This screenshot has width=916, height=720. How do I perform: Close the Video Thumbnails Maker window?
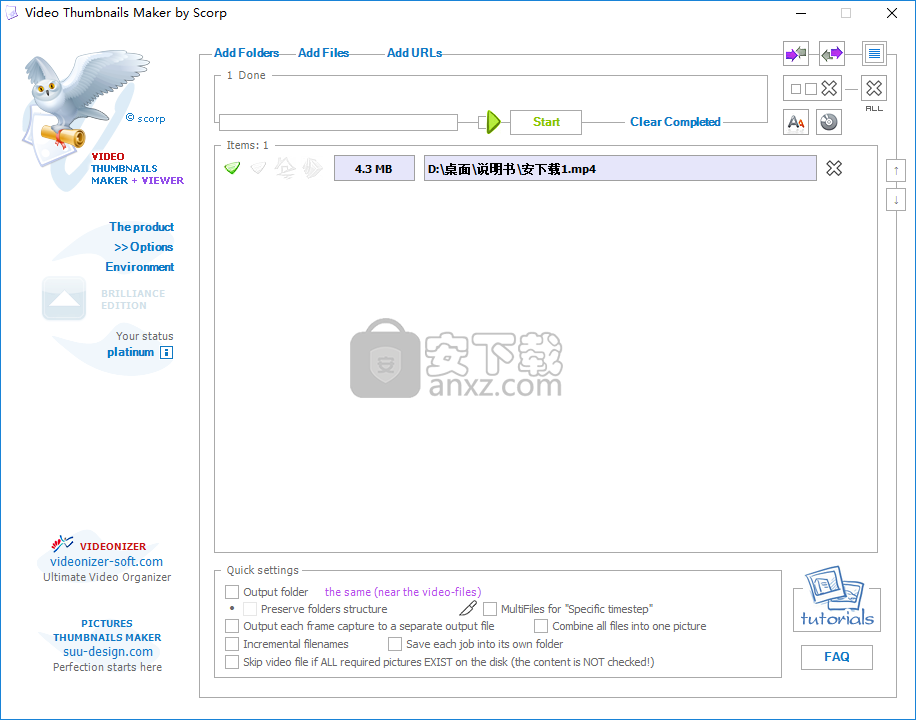point(891,13)
